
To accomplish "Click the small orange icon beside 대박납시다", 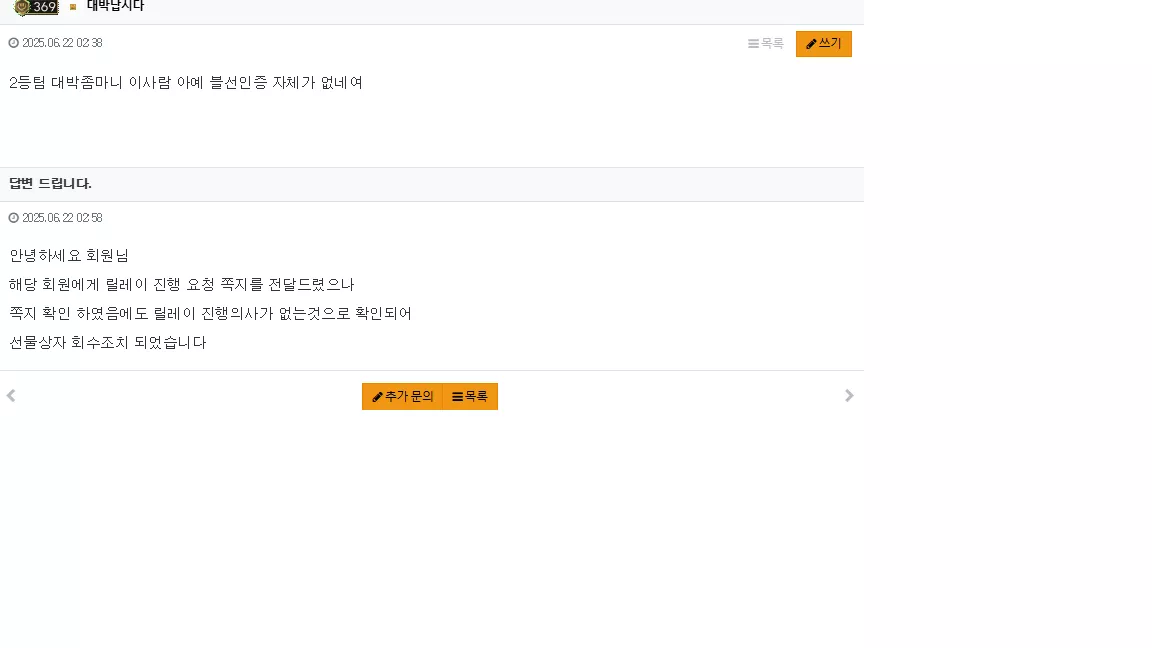I will pos(73,7).
